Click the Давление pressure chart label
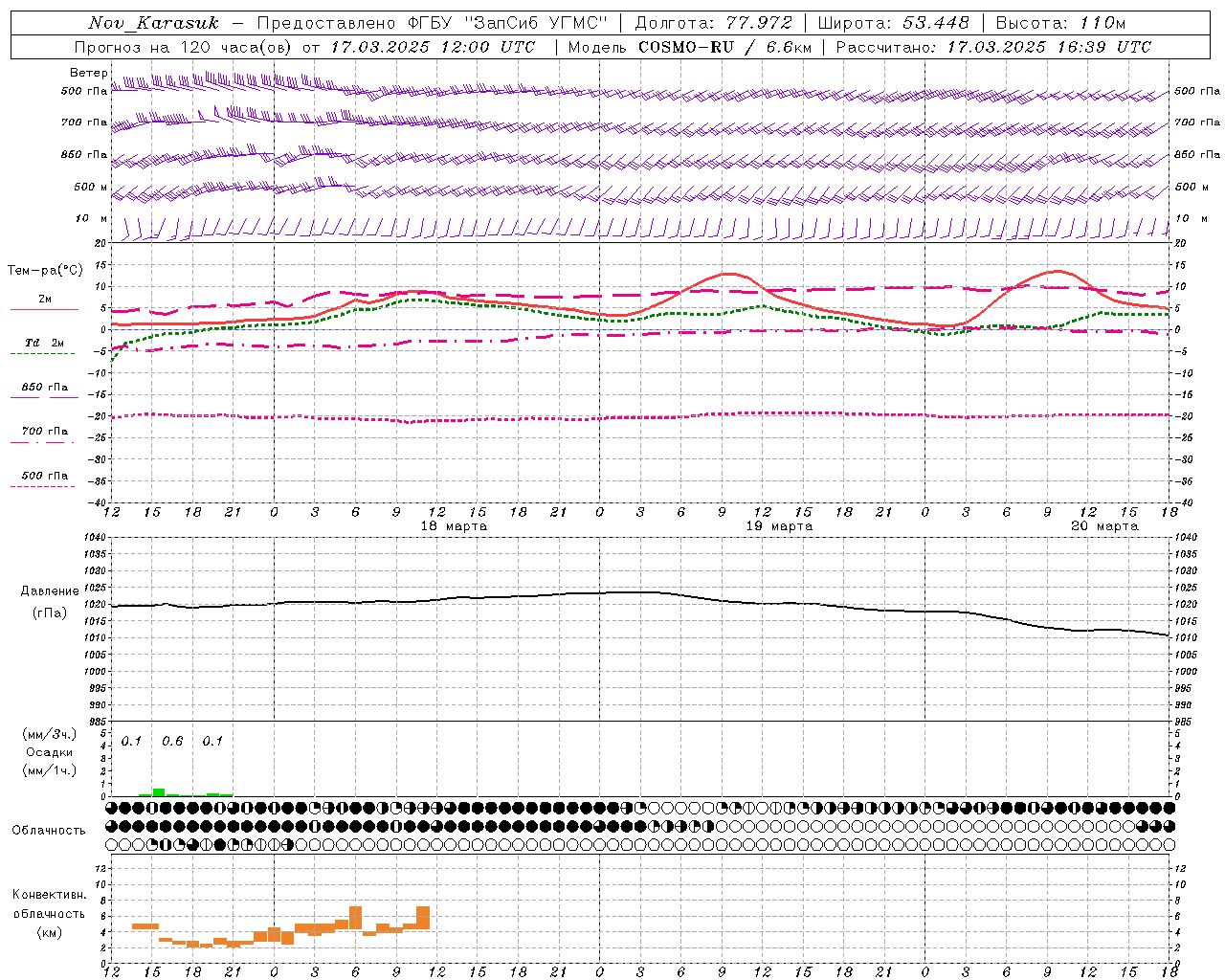 coord(50,591)
